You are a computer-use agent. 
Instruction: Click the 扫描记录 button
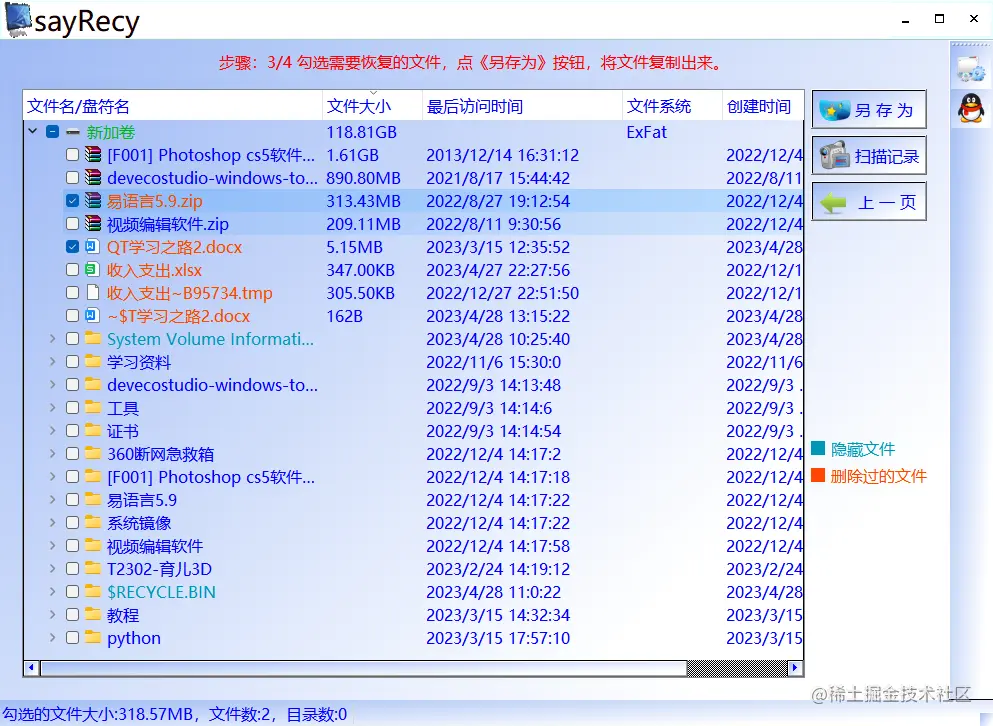click(x=870, y=155)
